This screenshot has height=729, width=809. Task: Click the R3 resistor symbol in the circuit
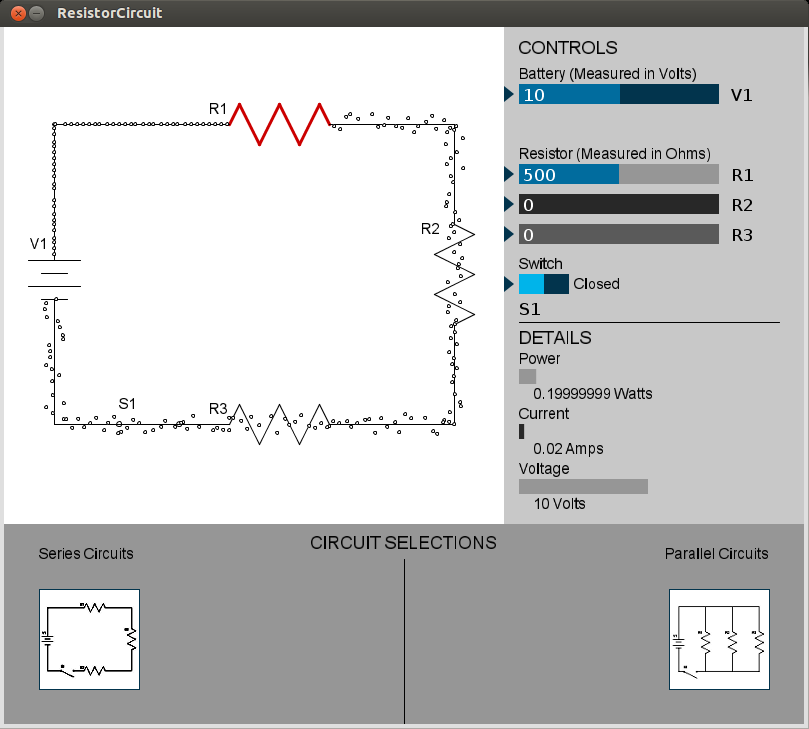pyautogui.click(x=280, y=424)
